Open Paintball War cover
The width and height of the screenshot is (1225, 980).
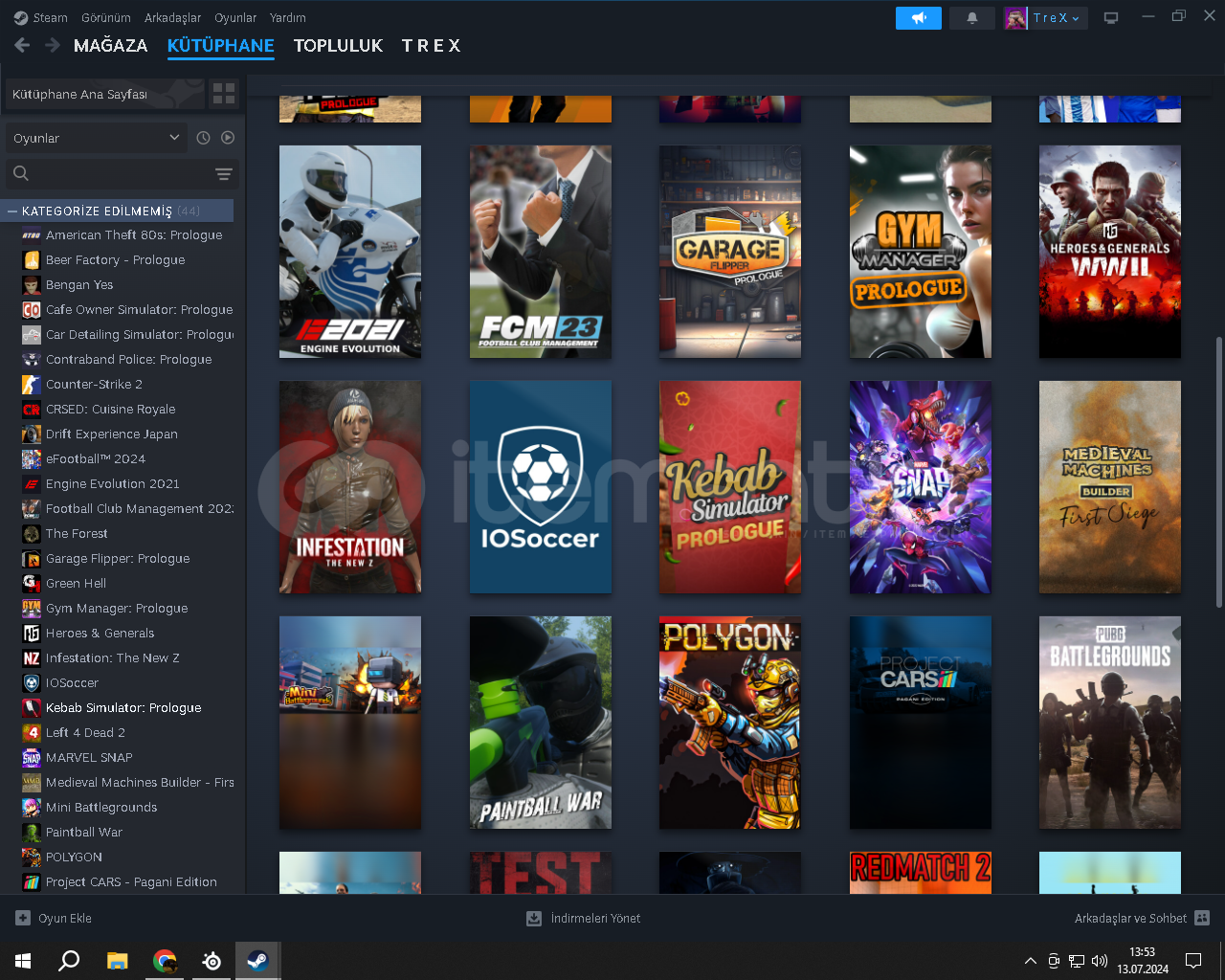(x=541, y=723)
